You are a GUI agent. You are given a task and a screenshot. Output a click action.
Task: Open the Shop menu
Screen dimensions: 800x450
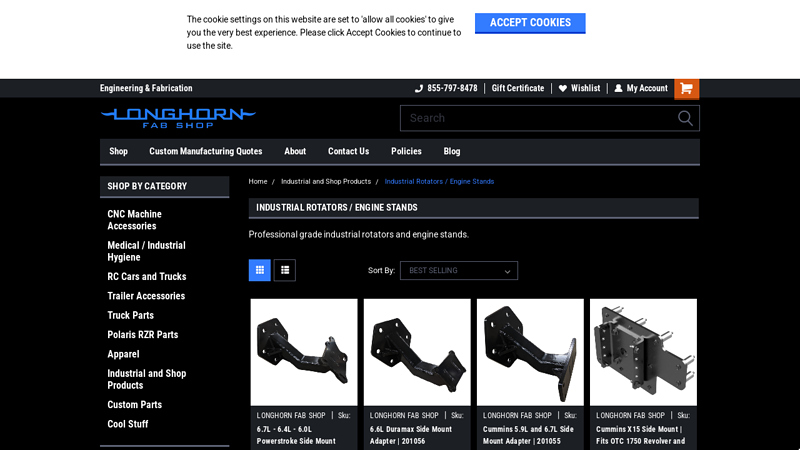point(118,152)
